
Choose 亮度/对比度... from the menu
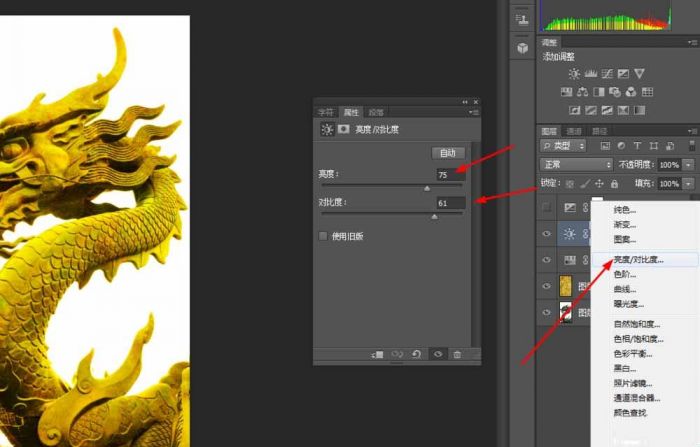click(x=638, y=259)
